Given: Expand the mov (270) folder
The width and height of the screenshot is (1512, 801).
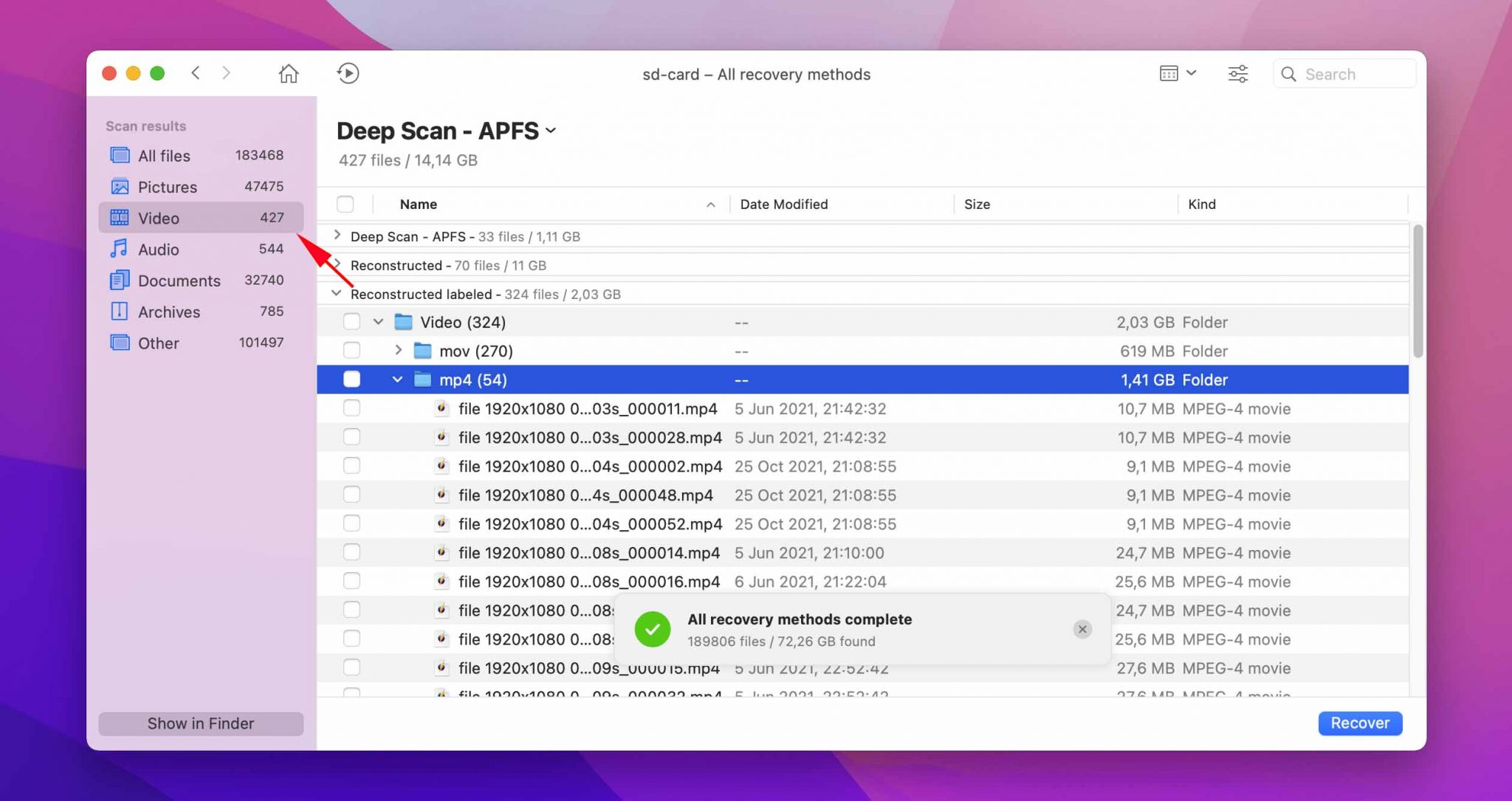Looking at the screenshot, I should [x=398, y=350].
